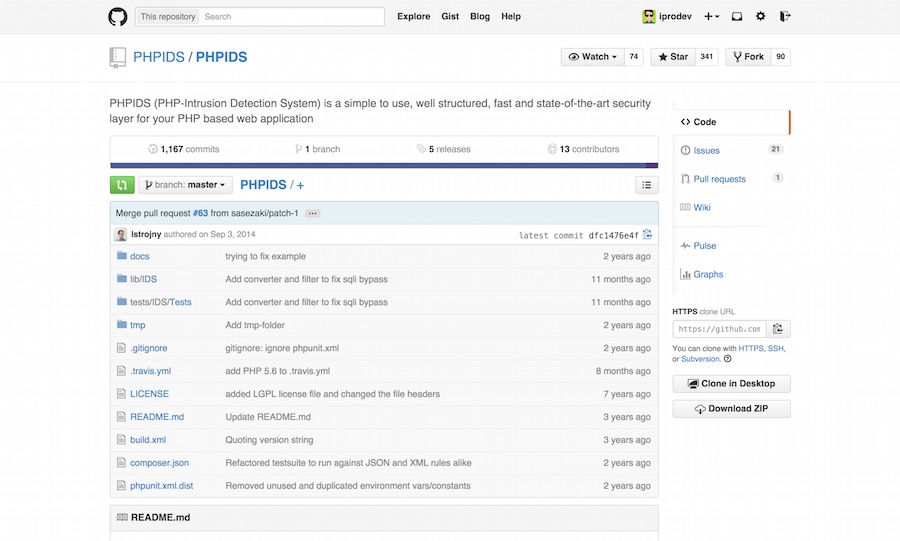Viewport: 900px width, 541px height.
Task: Click the sign out icon
Action: (x=785, y=16)
